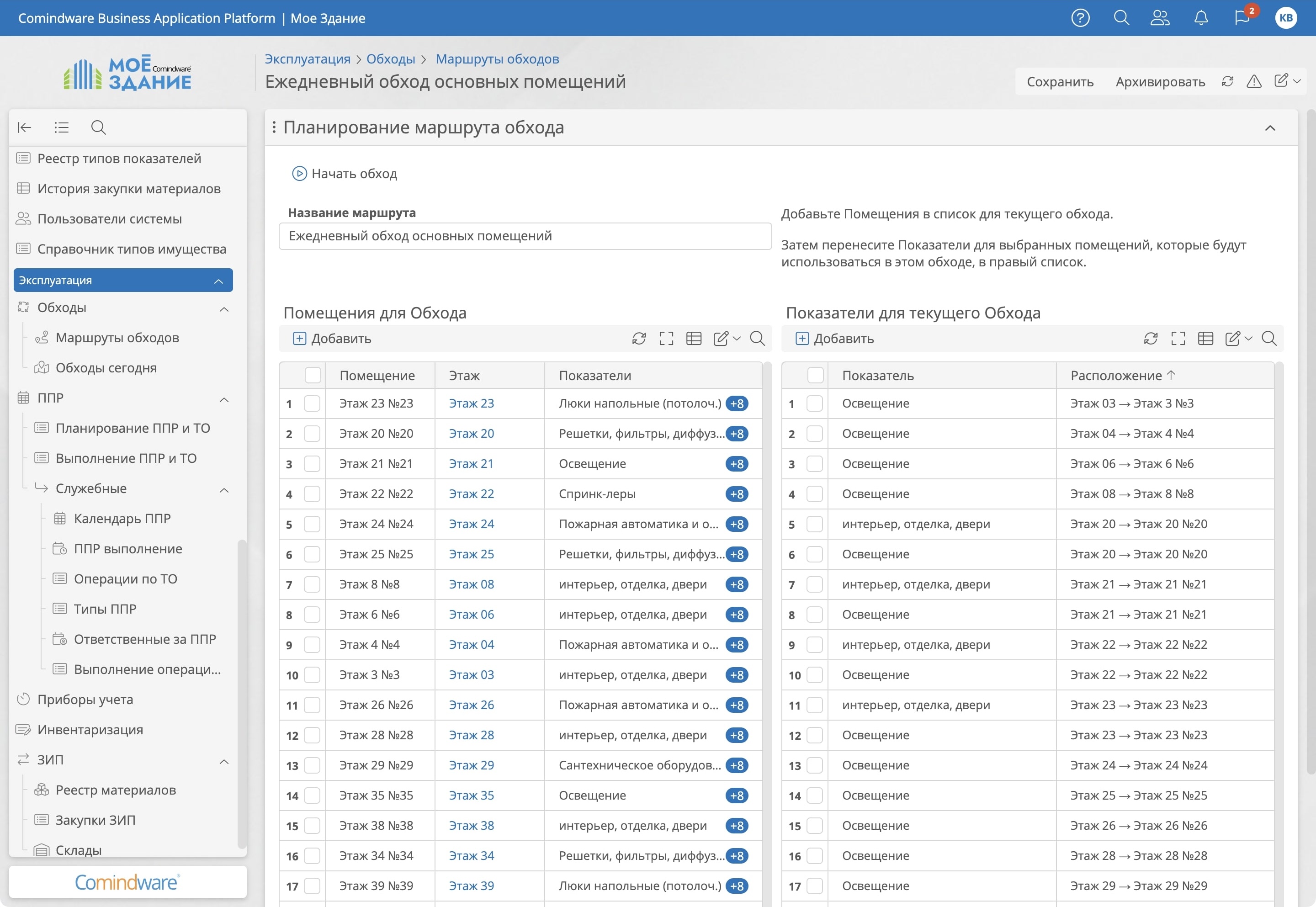Click the page vertical scrollbar on right edge

tap(1311, 441)
